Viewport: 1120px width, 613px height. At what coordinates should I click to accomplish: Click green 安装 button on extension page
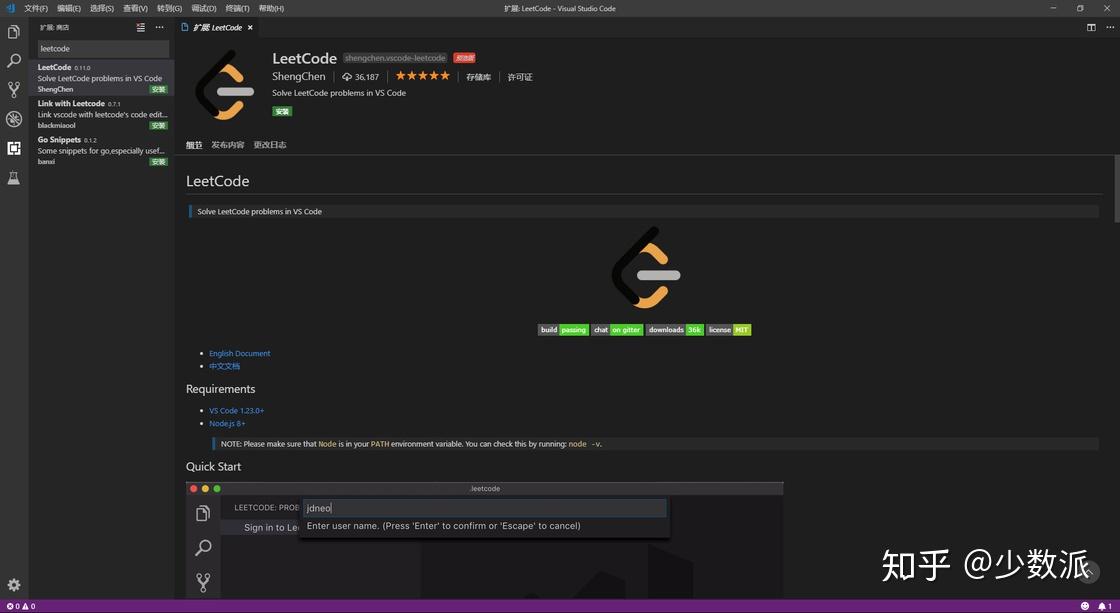(282, 111)
